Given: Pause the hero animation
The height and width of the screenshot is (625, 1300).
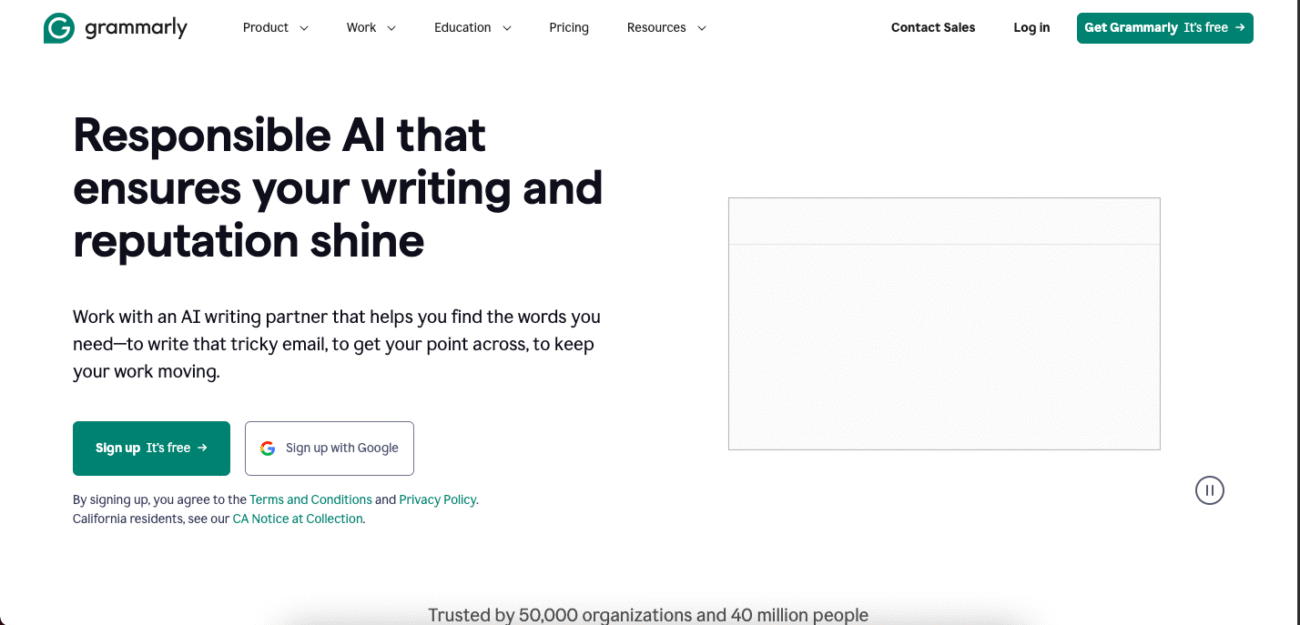Looking at the screenshot, I should click(1209, 490).
